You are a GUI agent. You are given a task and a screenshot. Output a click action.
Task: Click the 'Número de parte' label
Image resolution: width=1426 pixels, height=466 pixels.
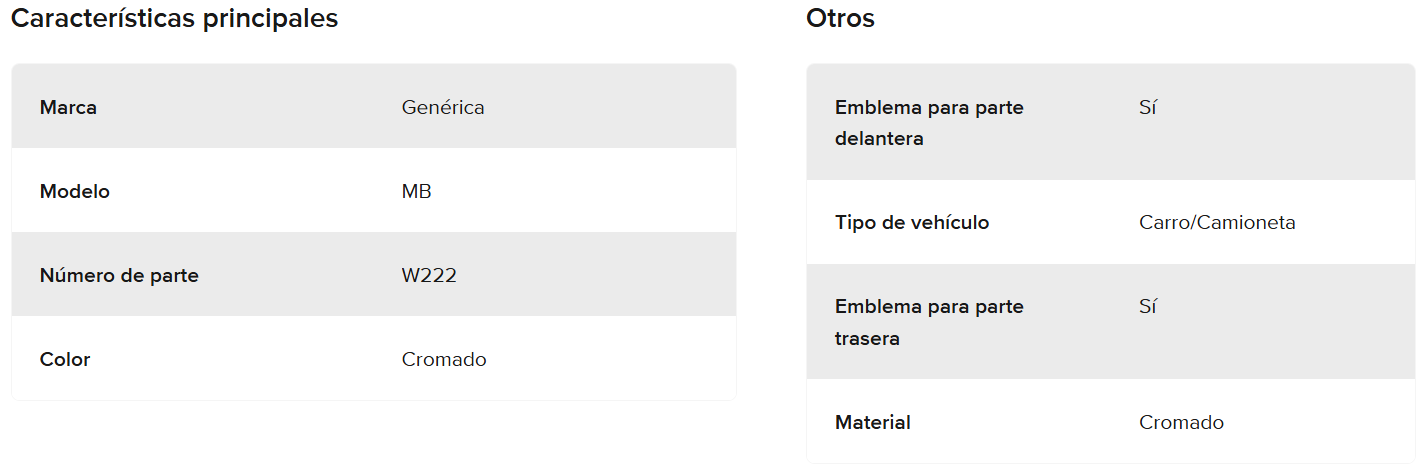tap(119, 275)
